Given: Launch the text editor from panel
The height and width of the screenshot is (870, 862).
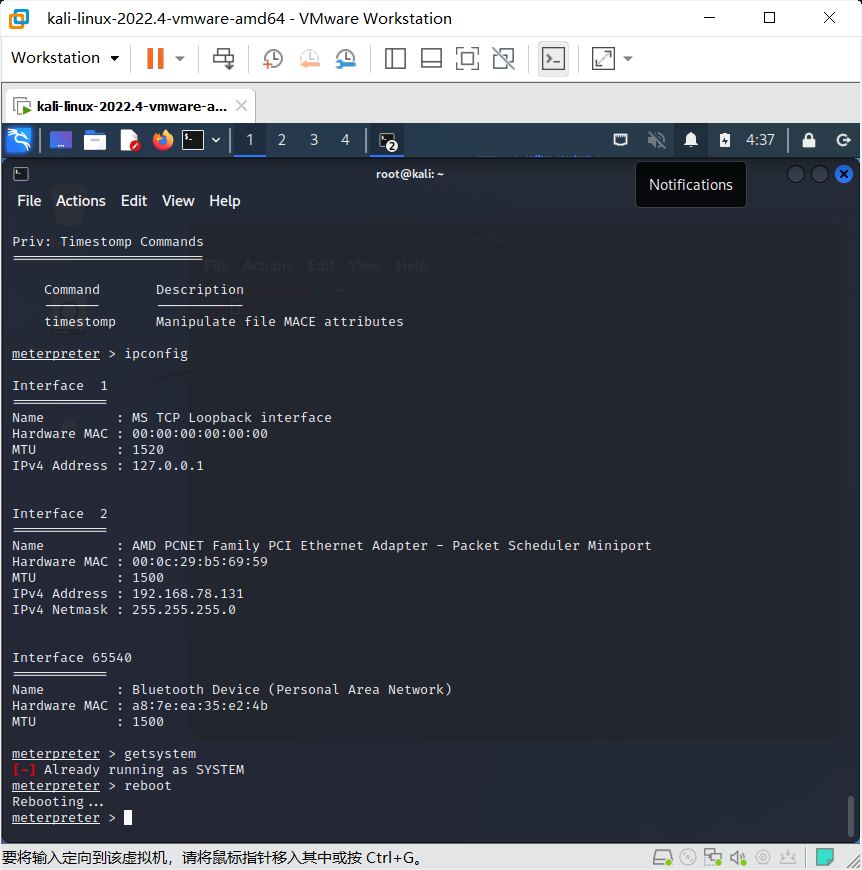Looking at the screenshot, I should (129, 140).
